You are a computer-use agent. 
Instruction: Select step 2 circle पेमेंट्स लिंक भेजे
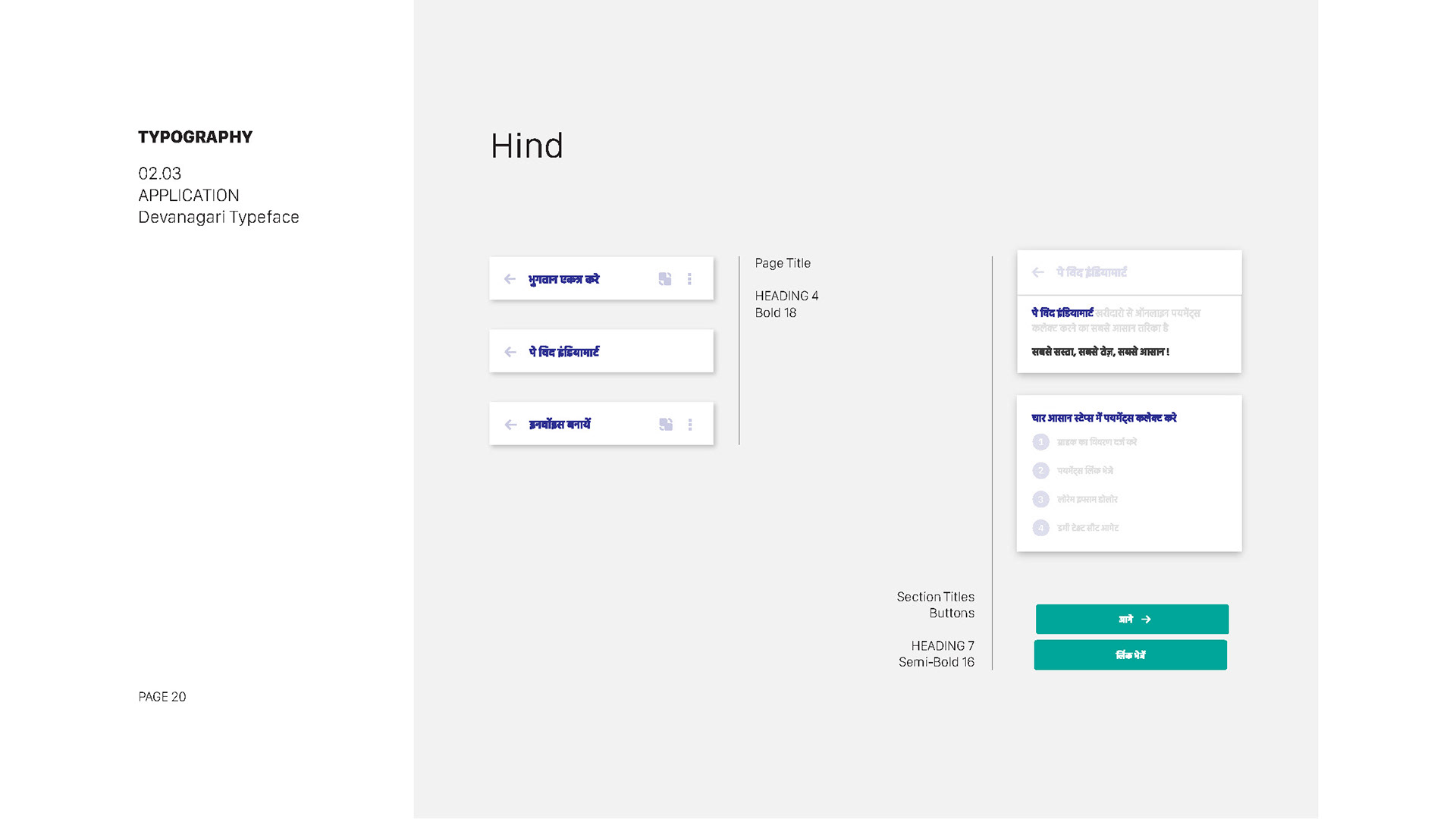[1040, 470]
